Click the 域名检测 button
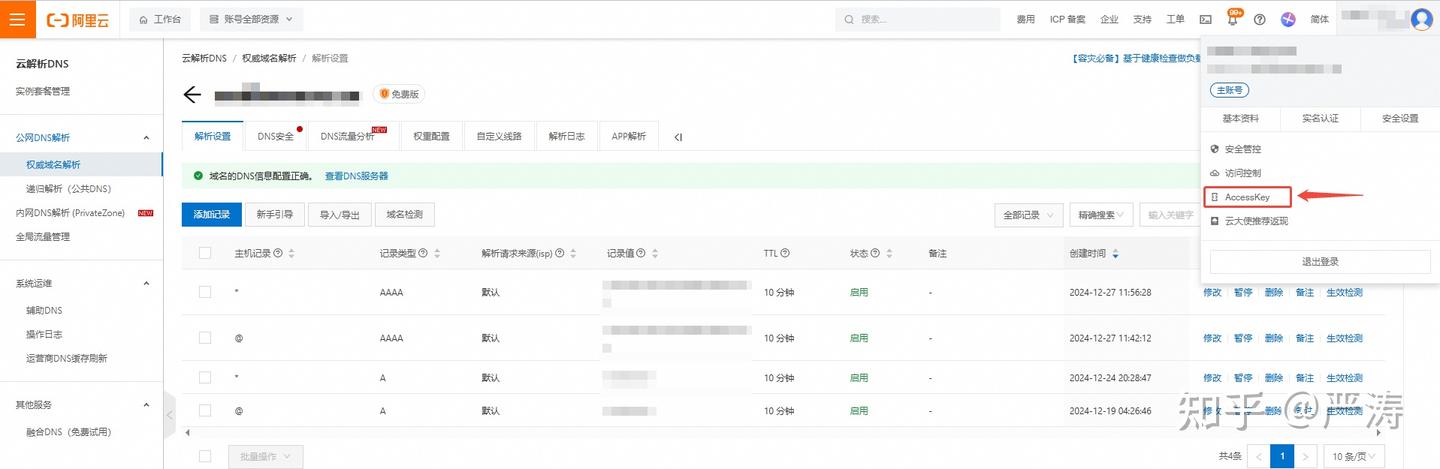Image resolution: width=1440 pixels, height=469 pixels. tap(405, 215)
